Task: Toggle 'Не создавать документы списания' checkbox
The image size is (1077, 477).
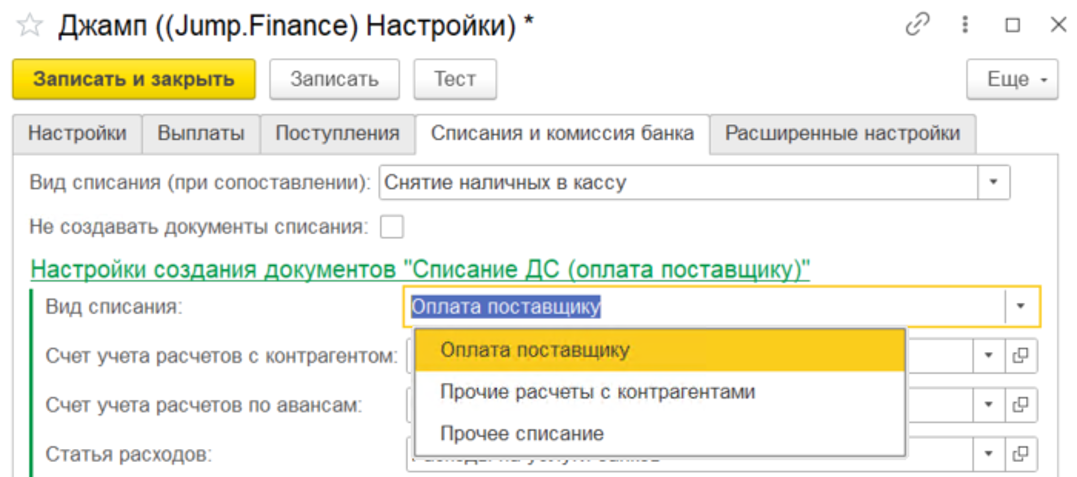Action: click(x=392, y=227)
